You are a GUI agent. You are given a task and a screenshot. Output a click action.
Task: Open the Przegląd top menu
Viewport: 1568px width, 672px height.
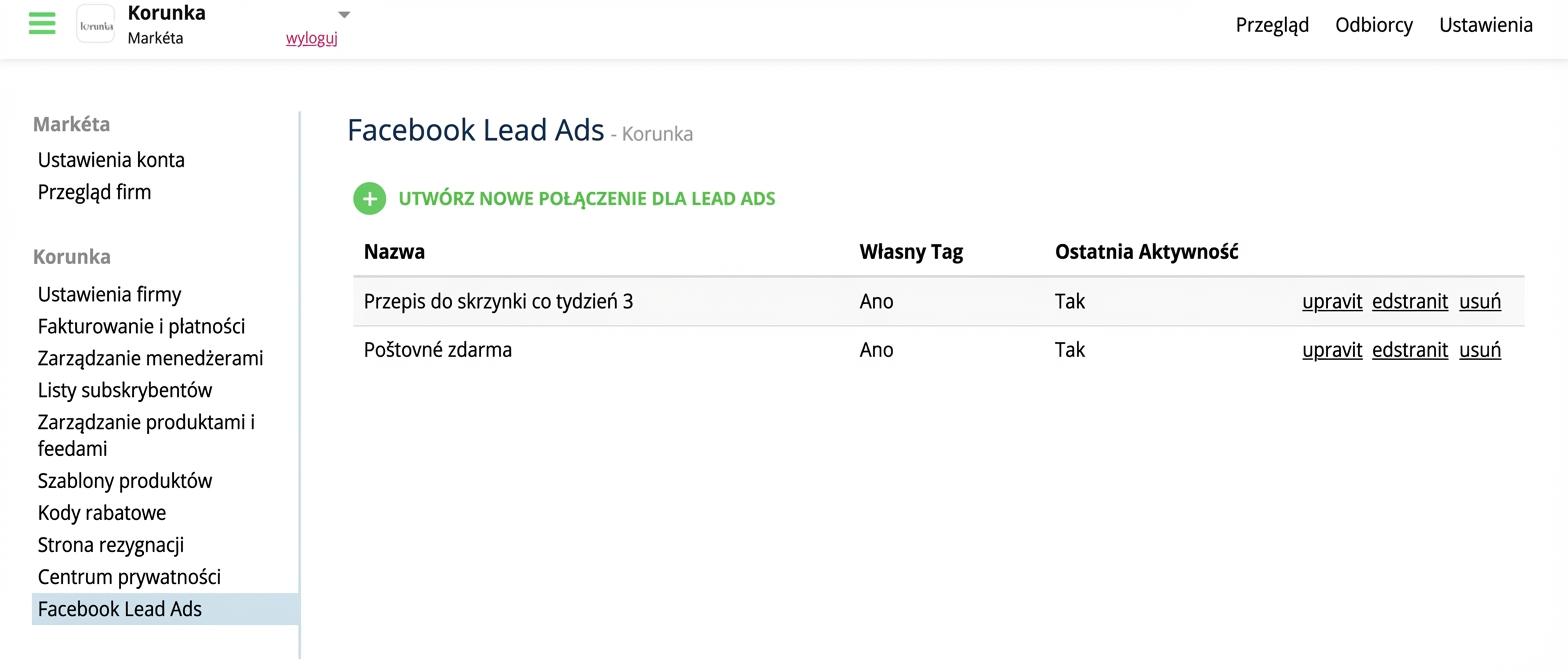click(x=1272, y=25)
